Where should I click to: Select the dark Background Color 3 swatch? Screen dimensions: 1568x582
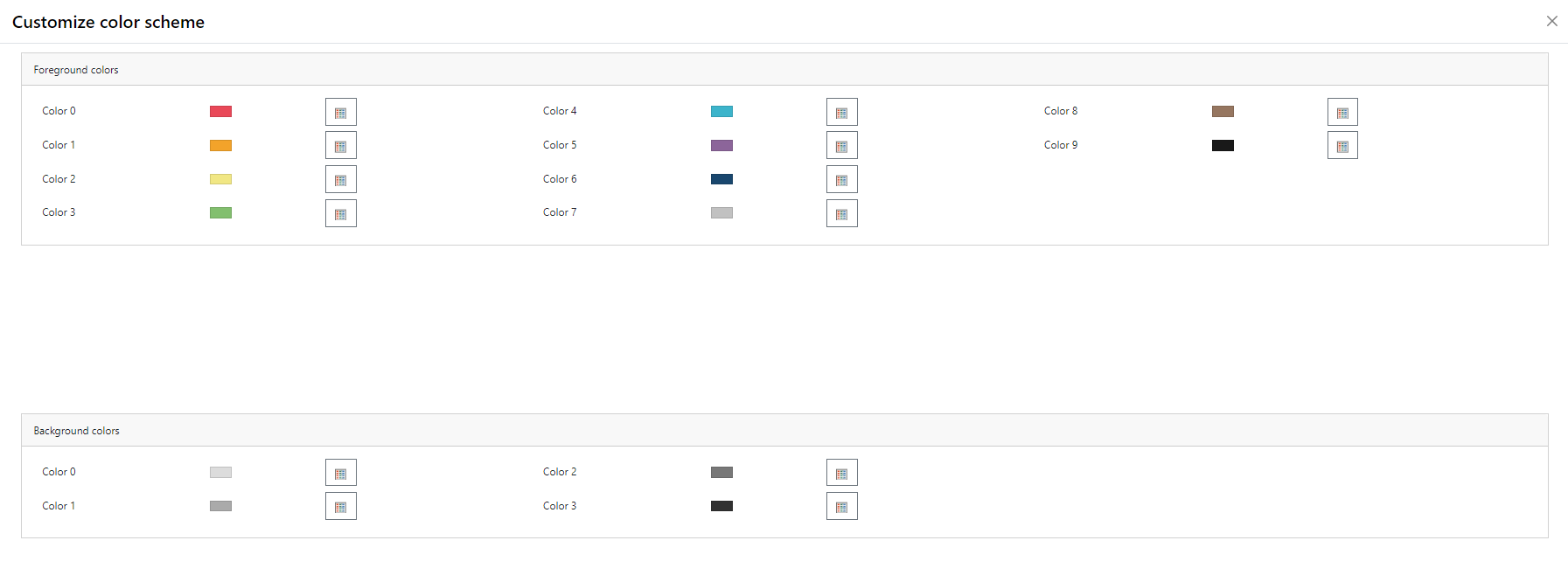[721, 506]
